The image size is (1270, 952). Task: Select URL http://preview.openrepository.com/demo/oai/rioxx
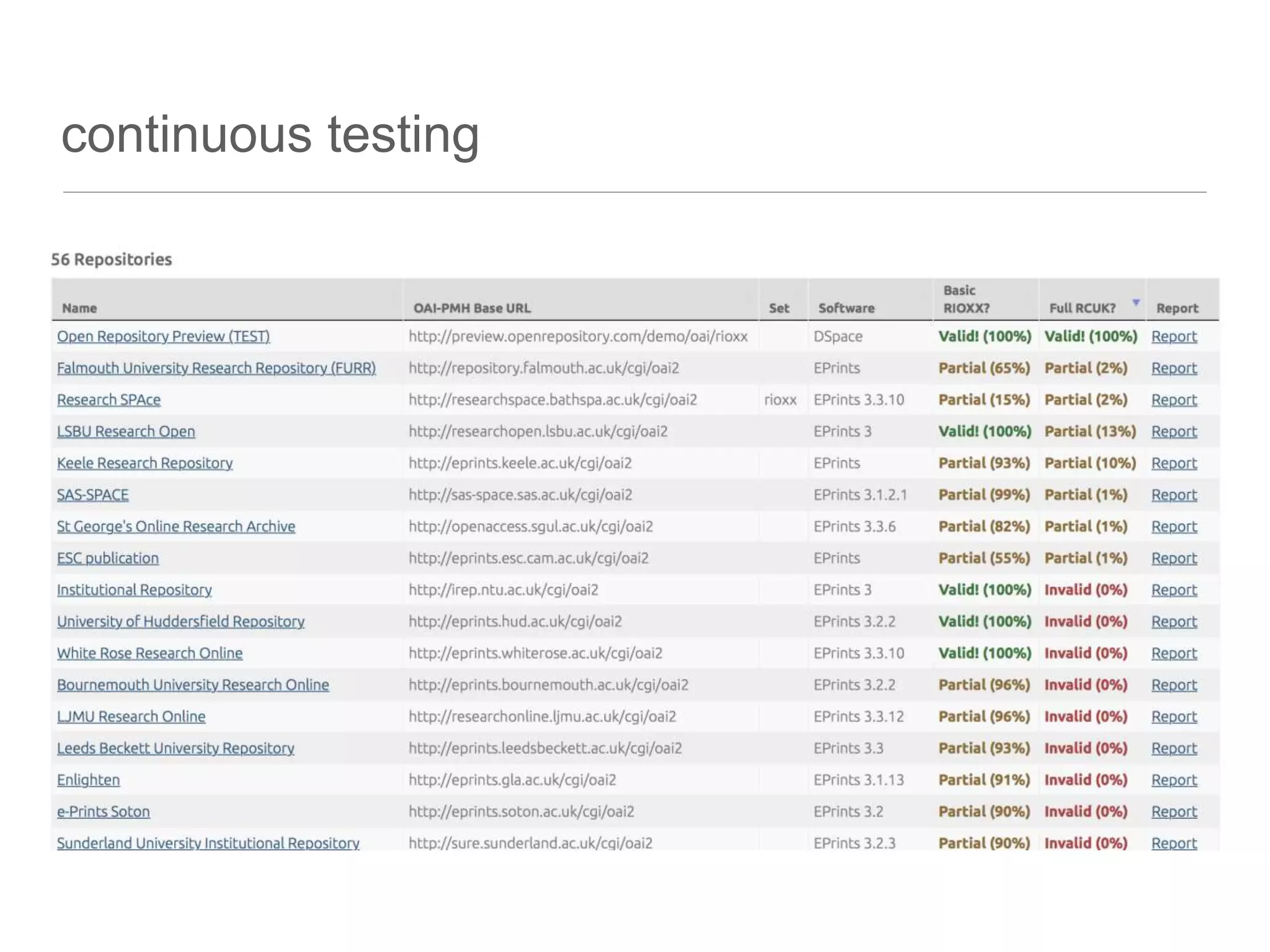(x=578, y=337)
